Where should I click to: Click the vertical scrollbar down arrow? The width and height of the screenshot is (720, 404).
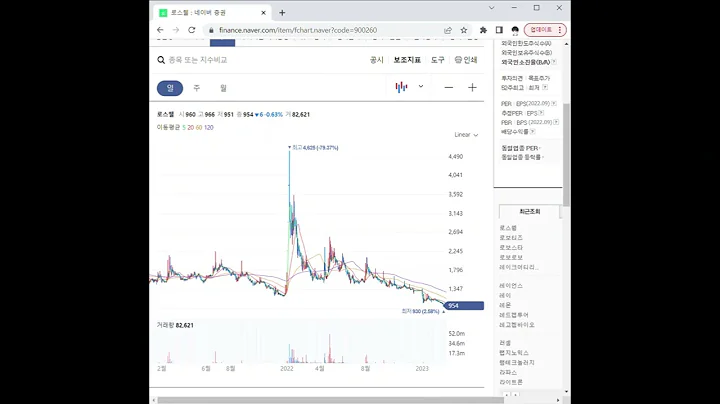(566, 392)
